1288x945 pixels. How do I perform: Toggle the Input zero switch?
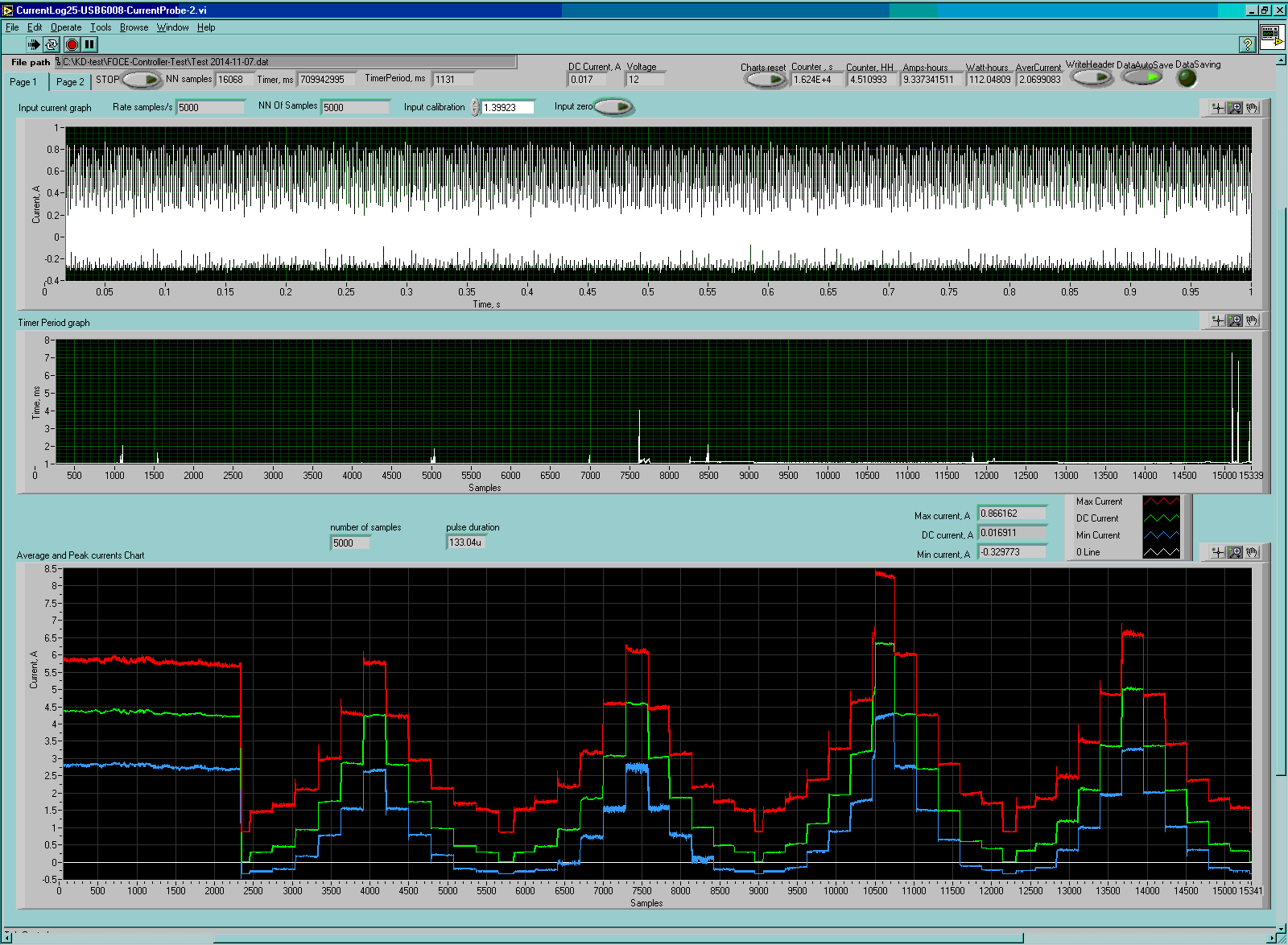pyautogui.click(x=614, y=107)
